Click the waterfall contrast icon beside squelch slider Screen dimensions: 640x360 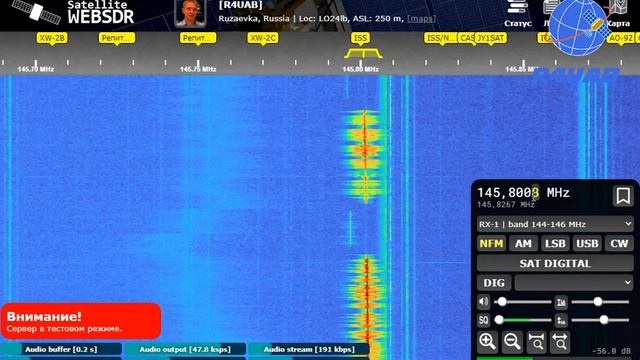coord(561,320)
